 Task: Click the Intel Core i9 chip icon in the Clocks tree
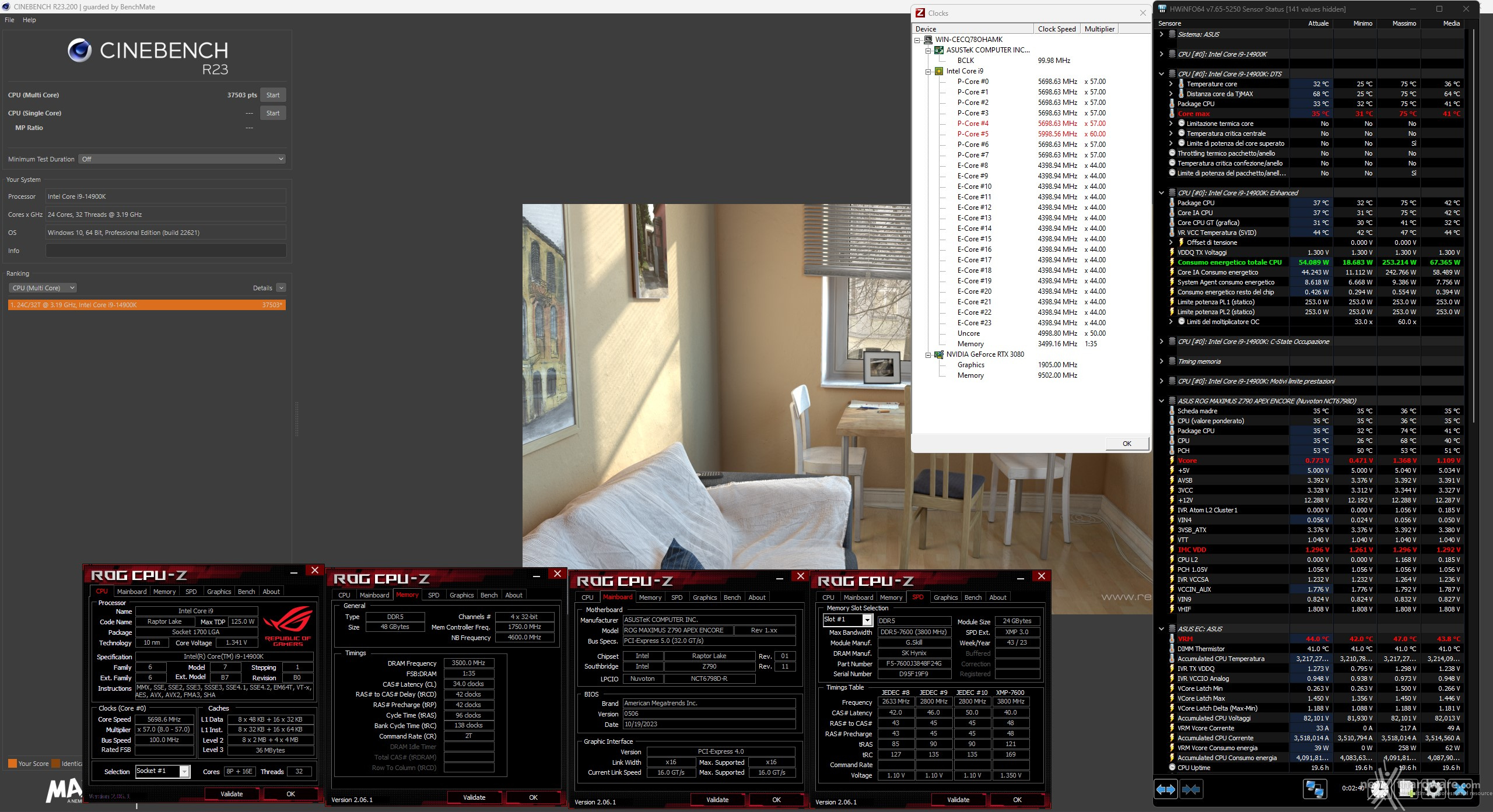(939, 71)
